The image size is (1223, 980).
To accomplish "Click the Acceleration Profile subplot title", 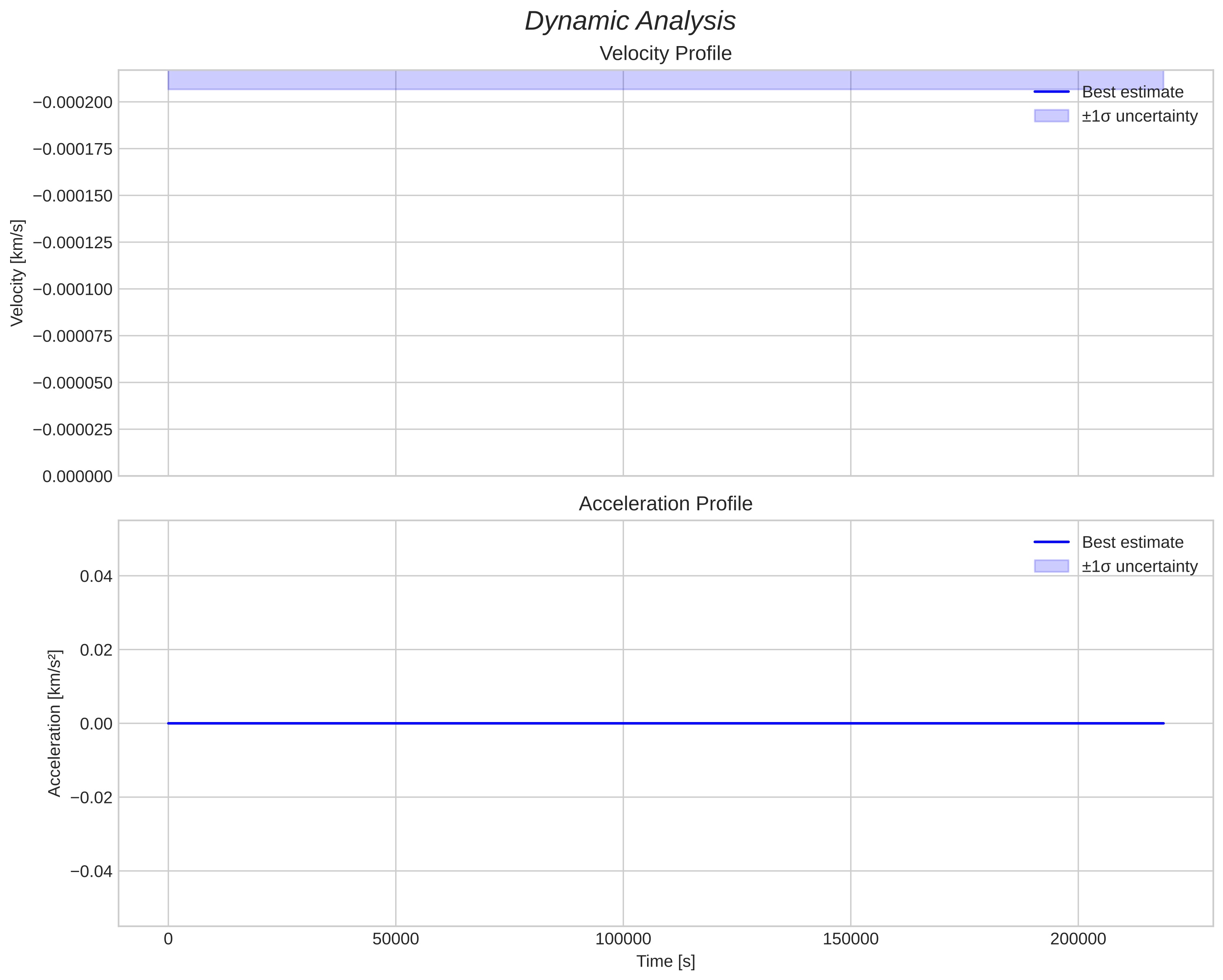I will coord(665,504).
